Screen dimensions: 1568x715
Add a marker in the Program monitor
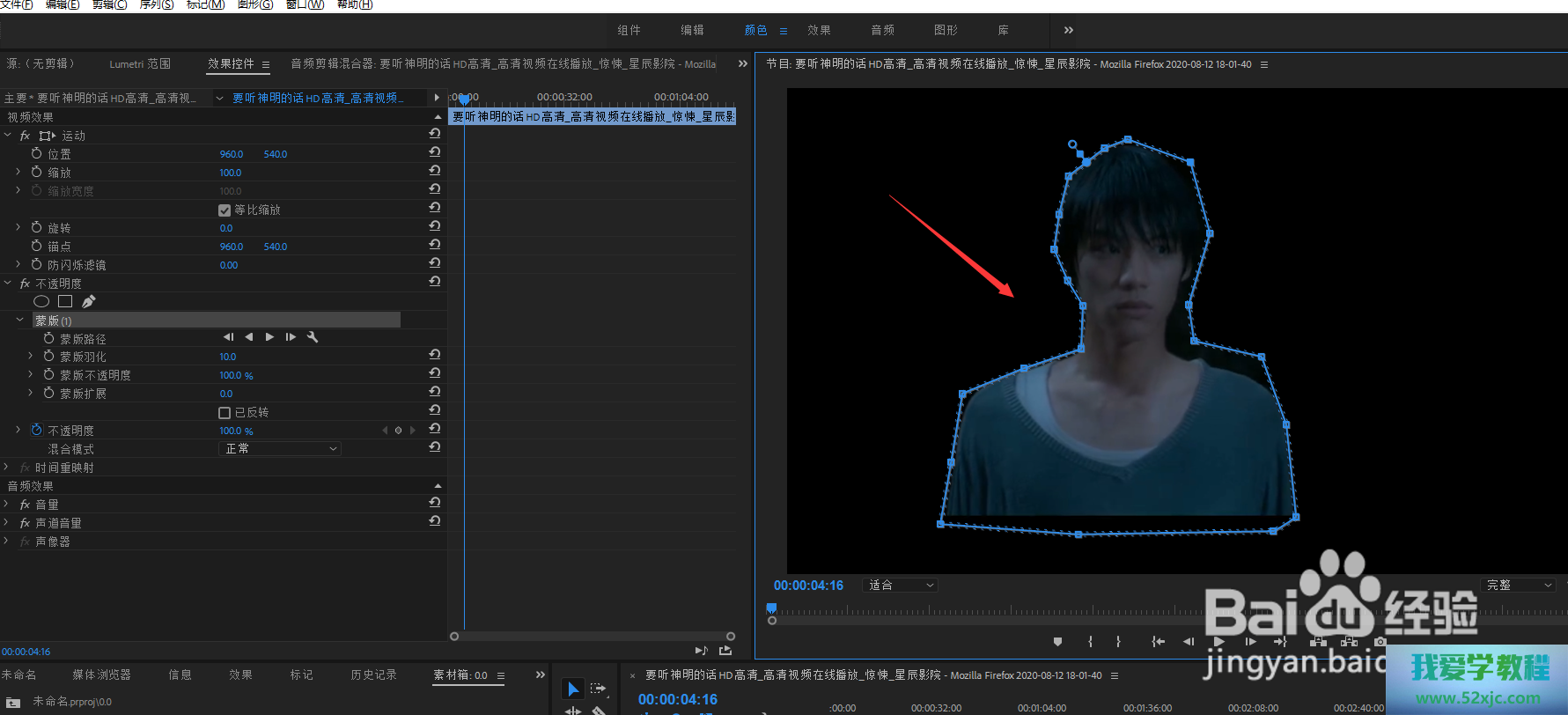[1057, 642]
